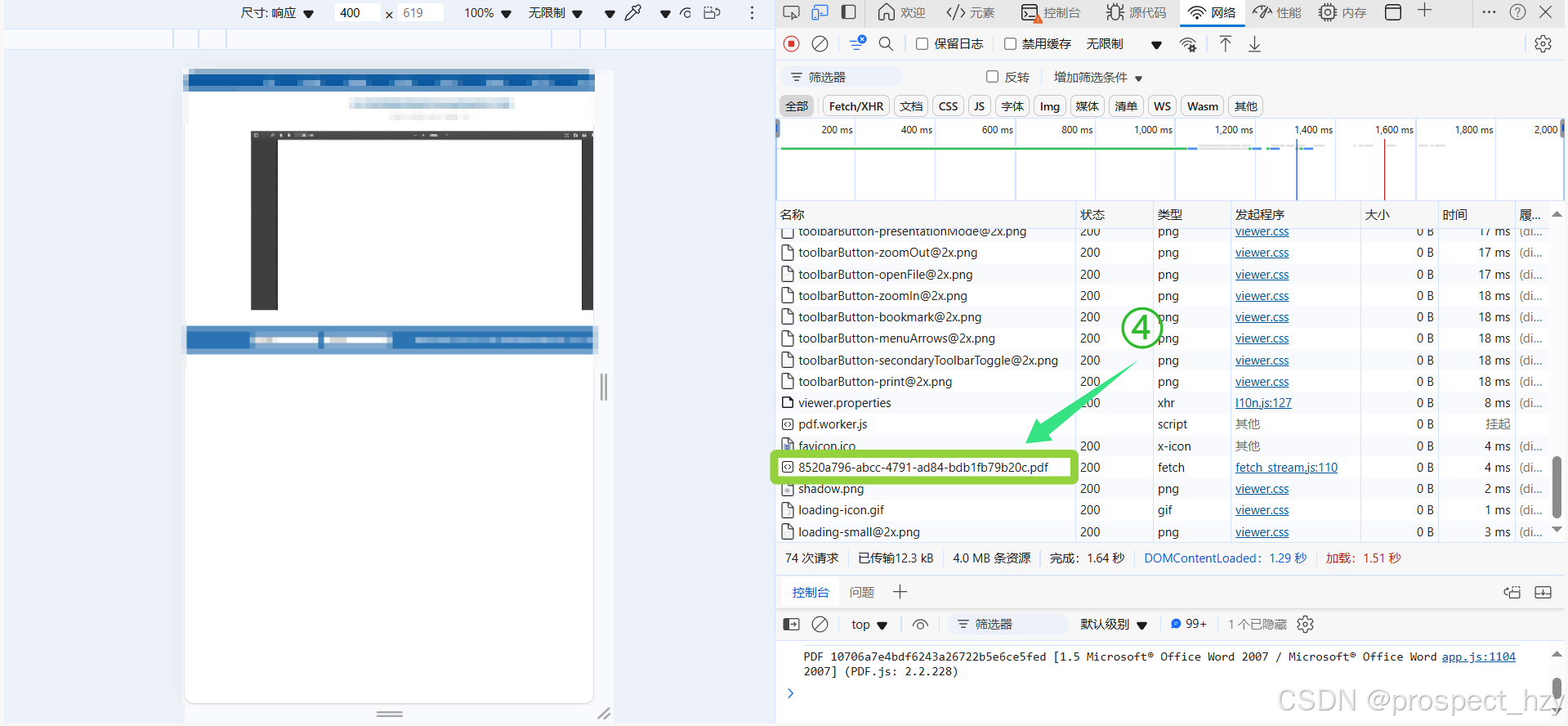Viewport: 1568px width, 726px height.
Task: Open dropdown arrow next to eyedropper
Action: [665, 14]
